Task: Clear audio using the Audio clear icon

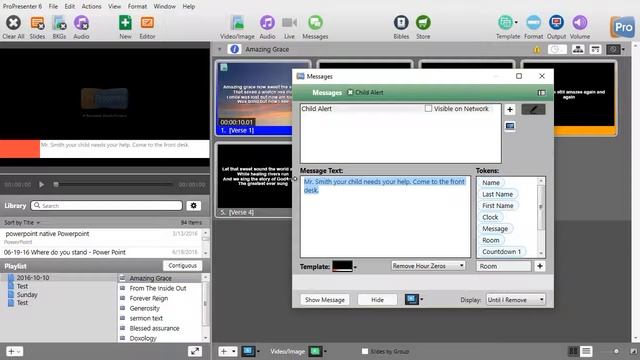Action: 81,23
